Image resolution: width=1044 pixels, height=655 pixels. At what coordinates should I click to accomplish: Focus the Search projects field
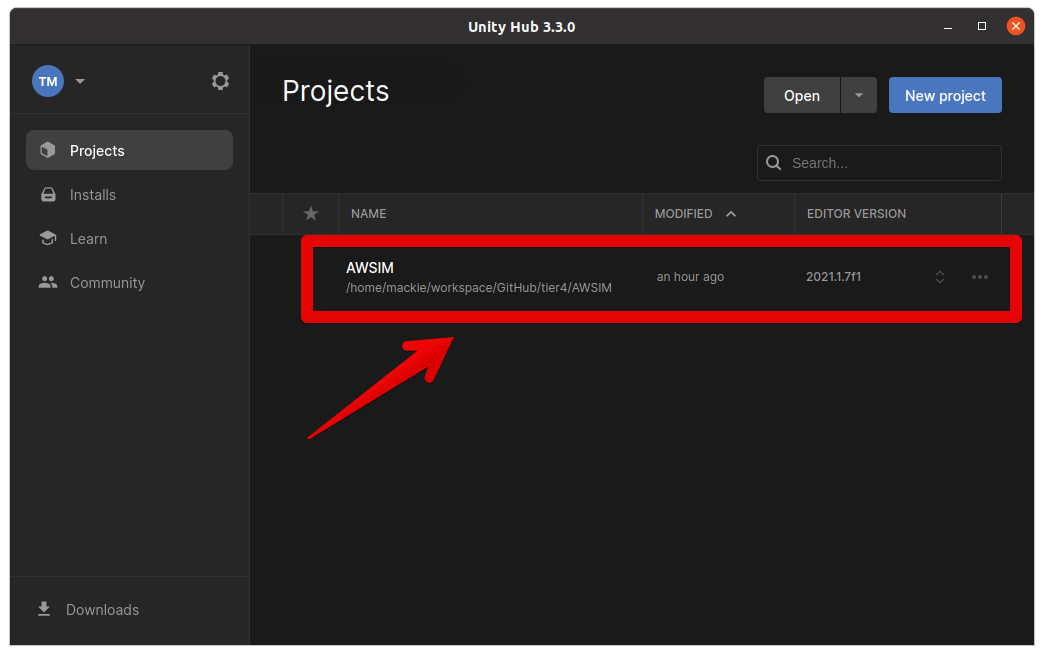click(879, 163)
